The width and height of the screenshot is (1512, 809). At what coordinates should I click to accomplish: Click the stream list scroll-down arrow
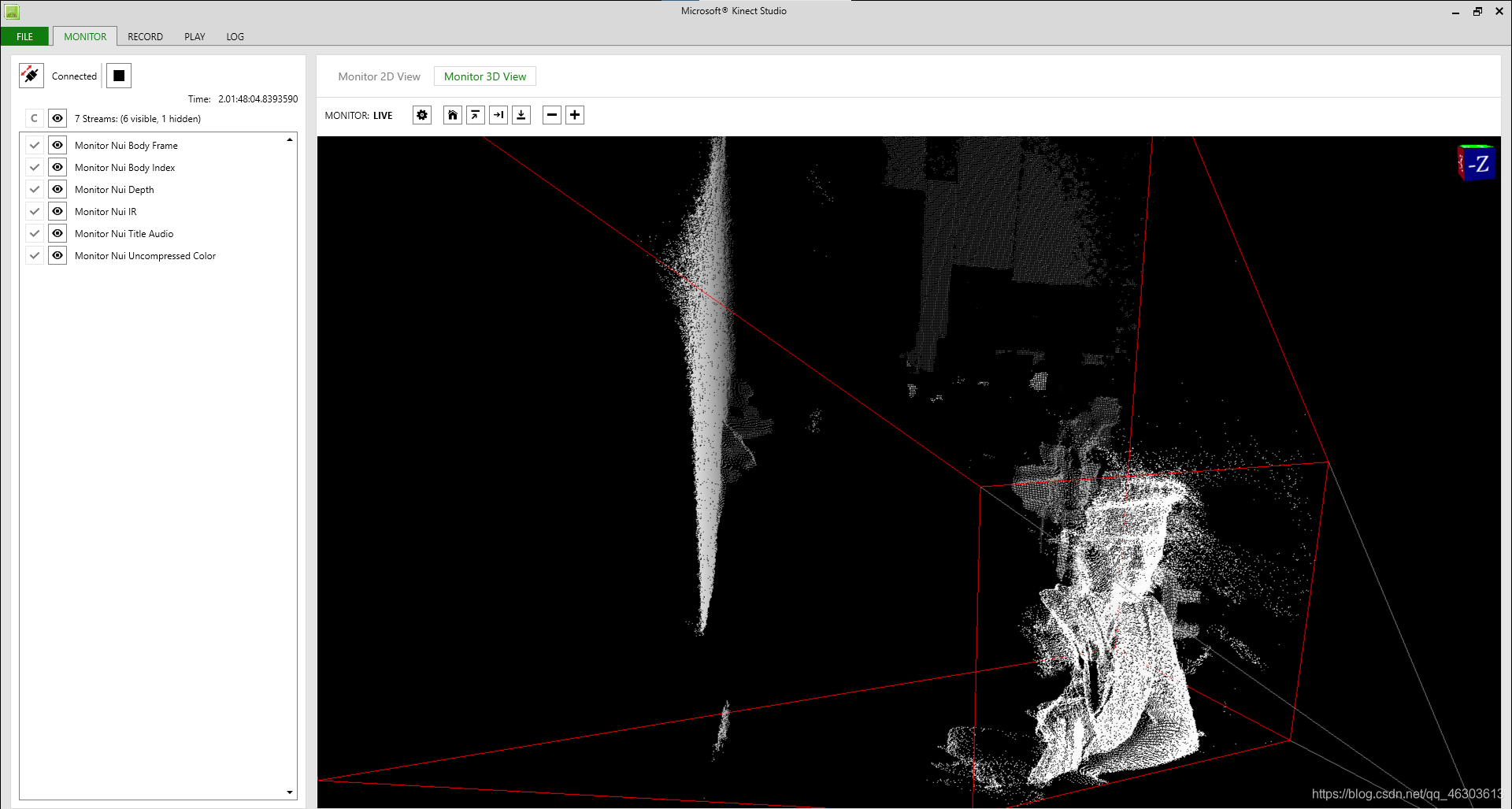click(x=290, y=792)
